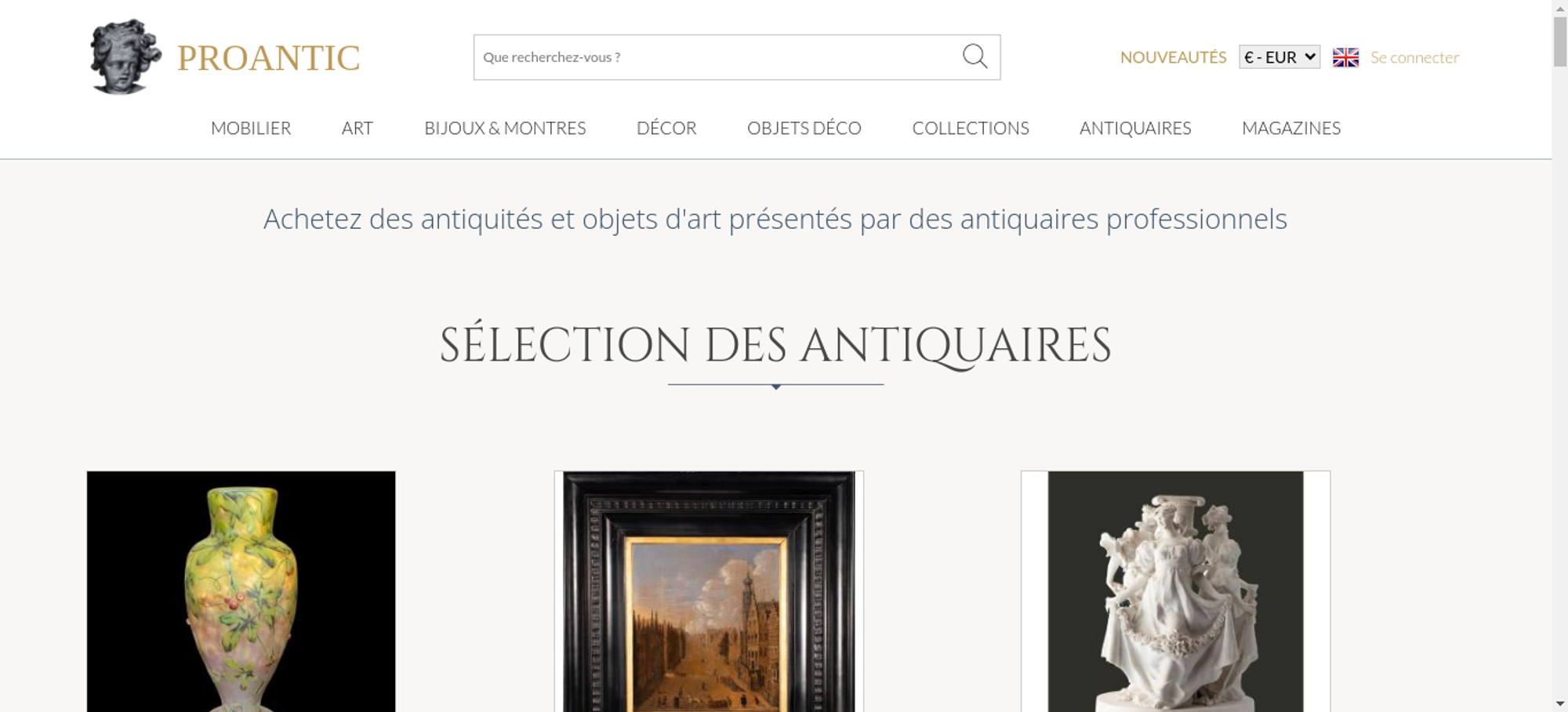Open the NOUVEAUTÉS link
Image resolution: width=1568 pixels, height=712 pixels.
(1173, 57)
